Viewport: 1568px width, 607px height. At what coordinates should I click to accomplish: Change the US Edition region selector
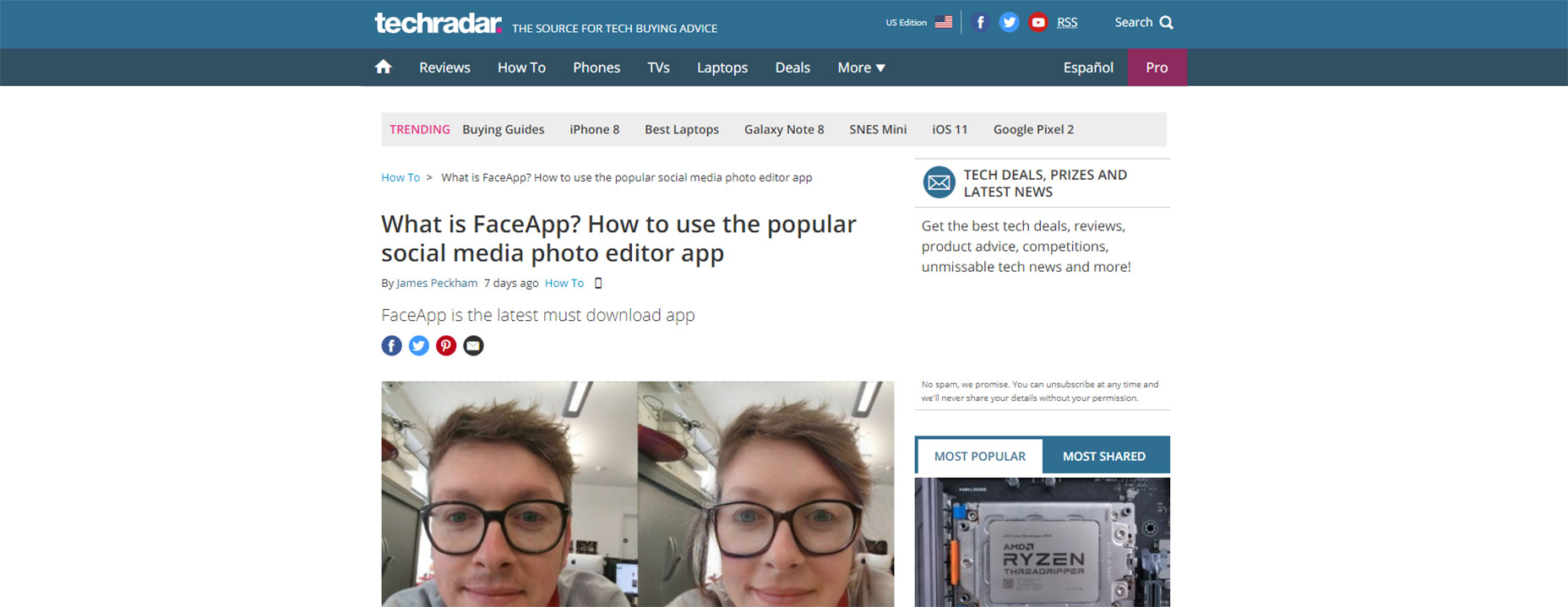click(x=918, y=23)
